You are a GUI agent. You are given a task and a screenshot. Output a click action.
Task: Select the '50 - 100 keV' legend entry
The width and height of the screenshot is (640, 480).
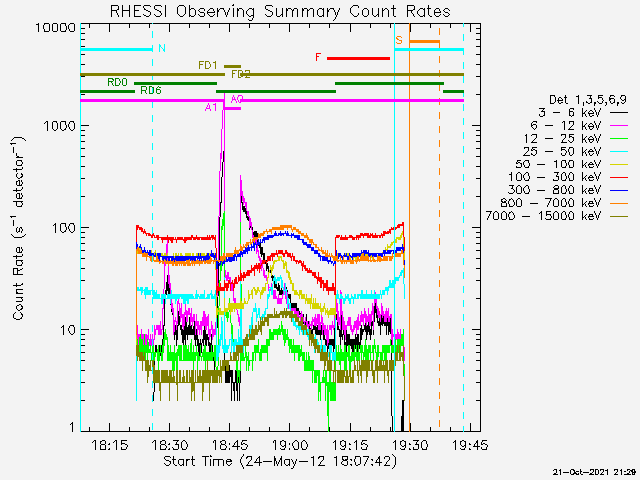[571, 164]
